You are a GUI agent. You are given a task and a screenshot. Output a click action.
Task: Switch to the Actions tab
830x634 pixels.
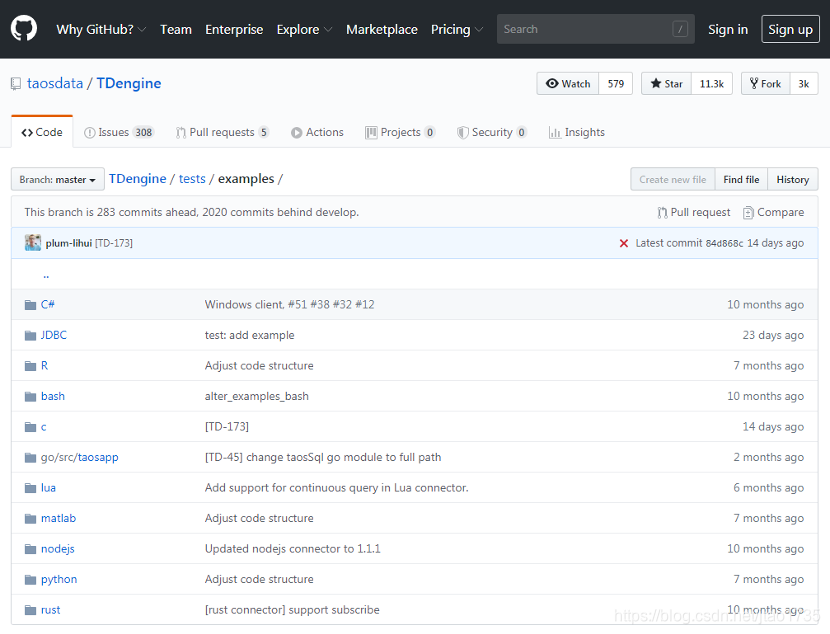(317, 132)
